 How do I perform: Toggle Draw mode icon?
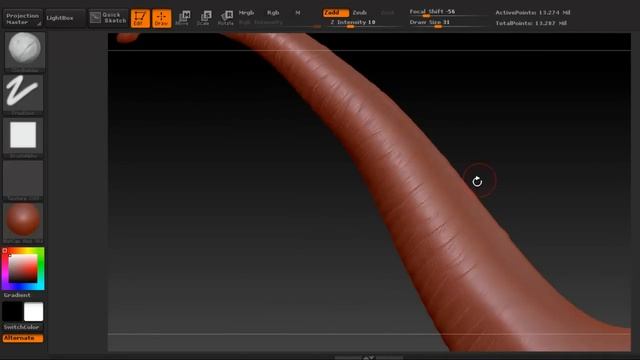click(x=162, y=18)
